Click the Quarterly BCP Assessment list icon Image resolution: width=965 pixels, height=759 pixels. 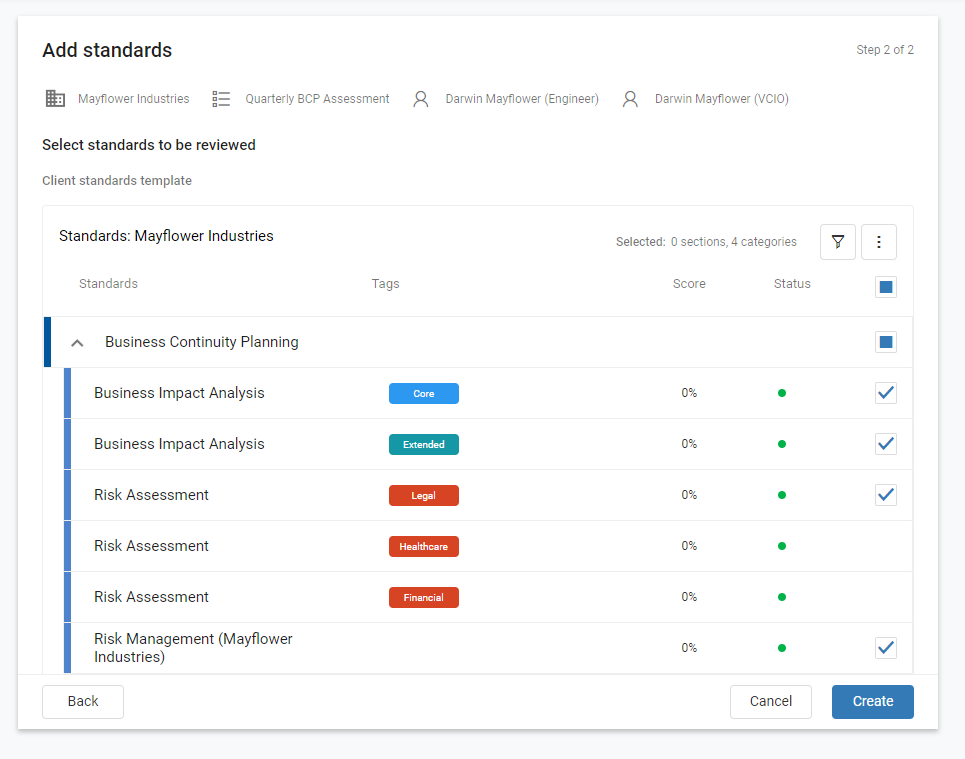(x=221, y=98)
